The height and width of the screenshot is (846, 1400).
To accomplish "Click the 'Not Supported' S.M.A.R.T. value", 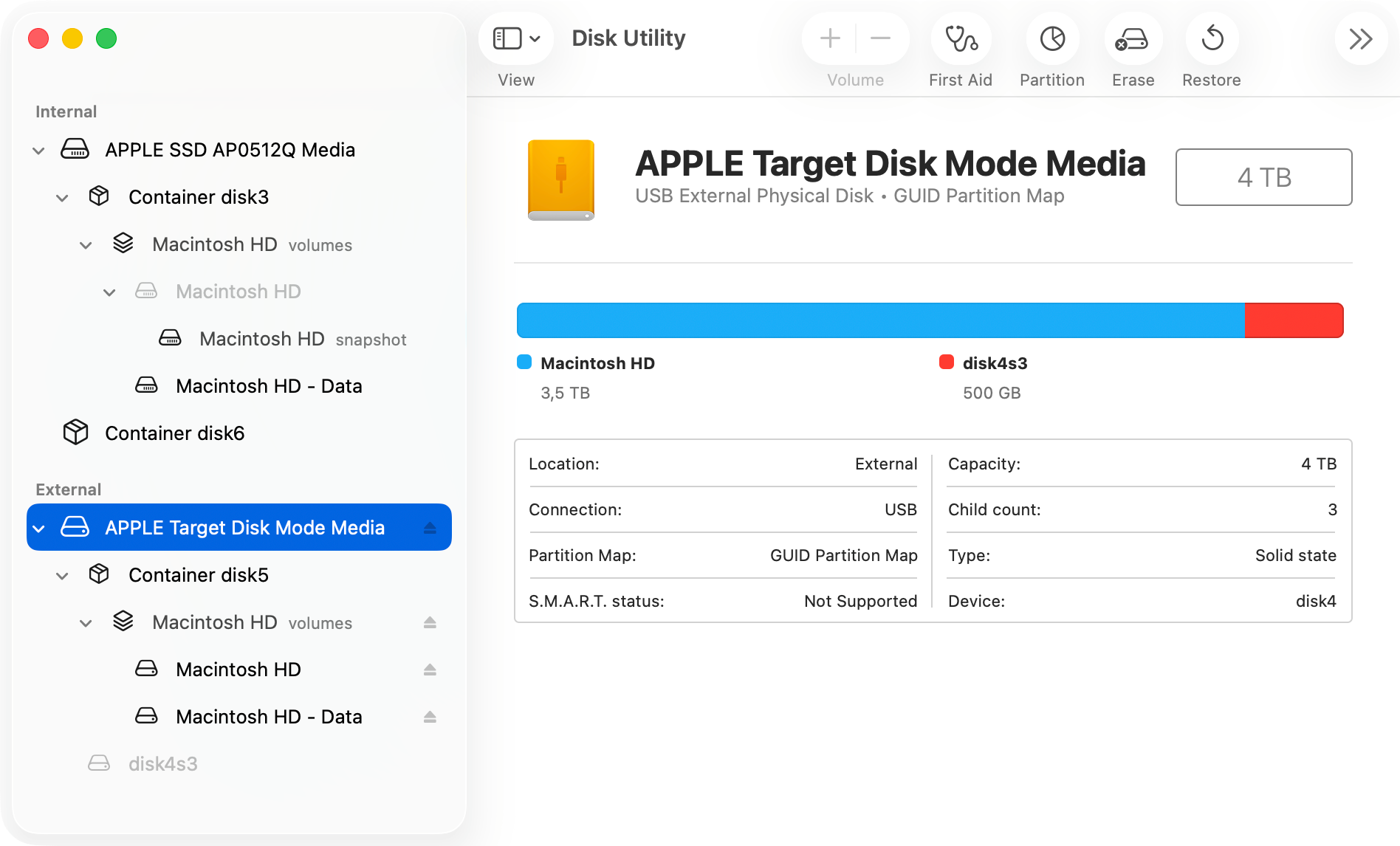I will click(x=860, y=602).
